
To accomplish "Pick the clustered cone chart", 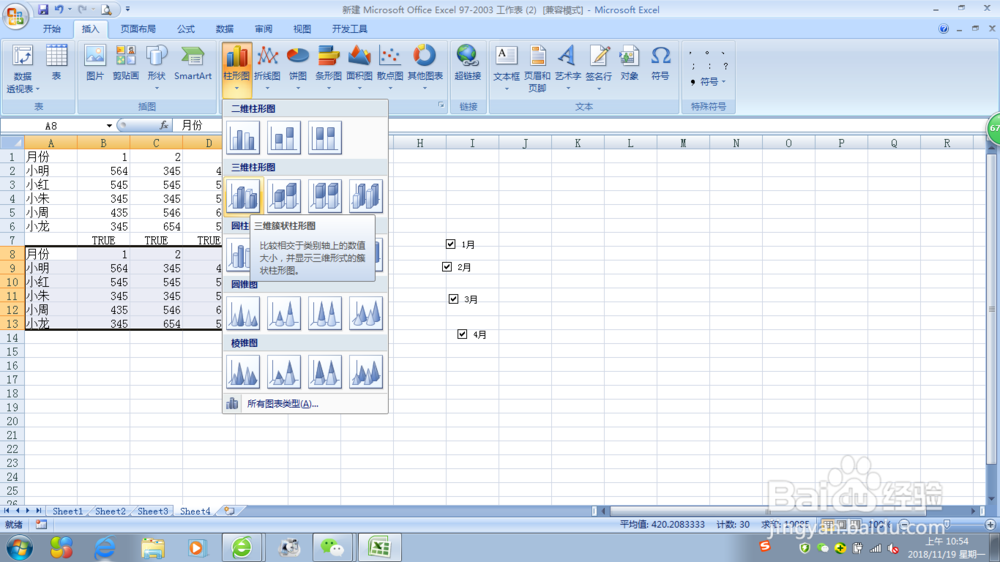I will click(243, 313).
